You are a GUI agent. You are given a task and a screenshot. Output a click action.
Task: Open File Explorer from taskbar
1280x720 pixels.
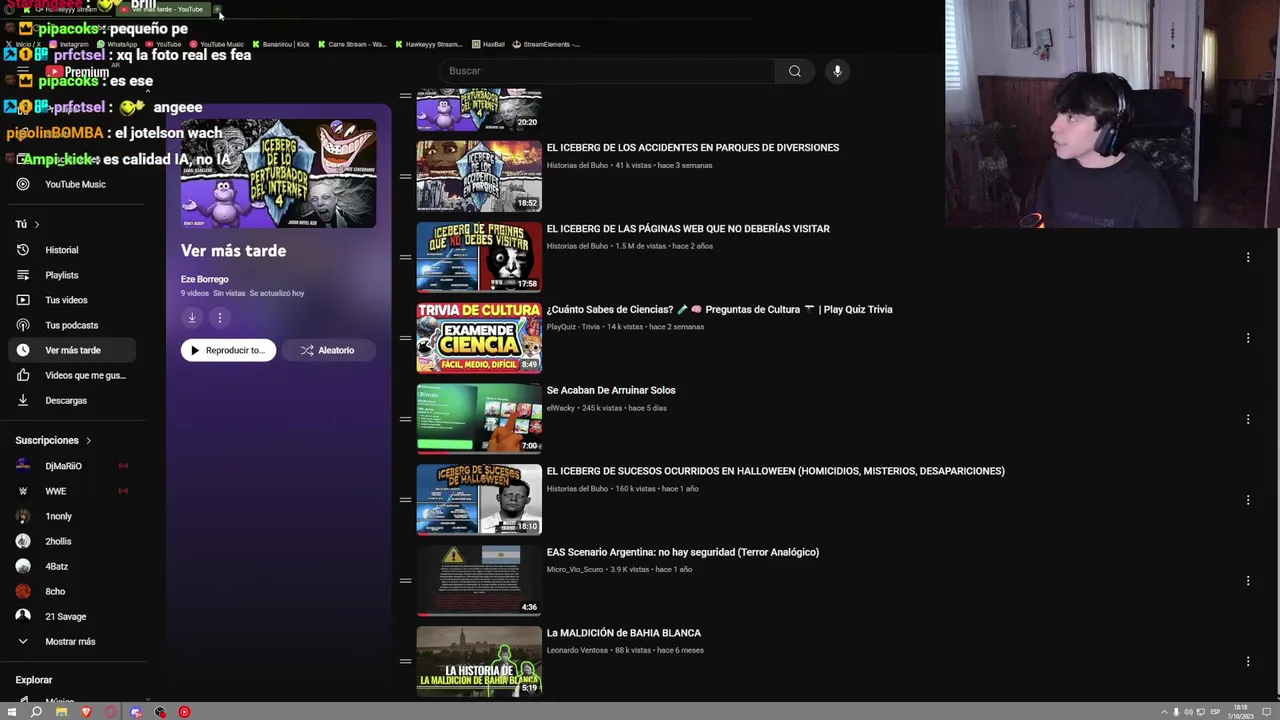[61, 712]
